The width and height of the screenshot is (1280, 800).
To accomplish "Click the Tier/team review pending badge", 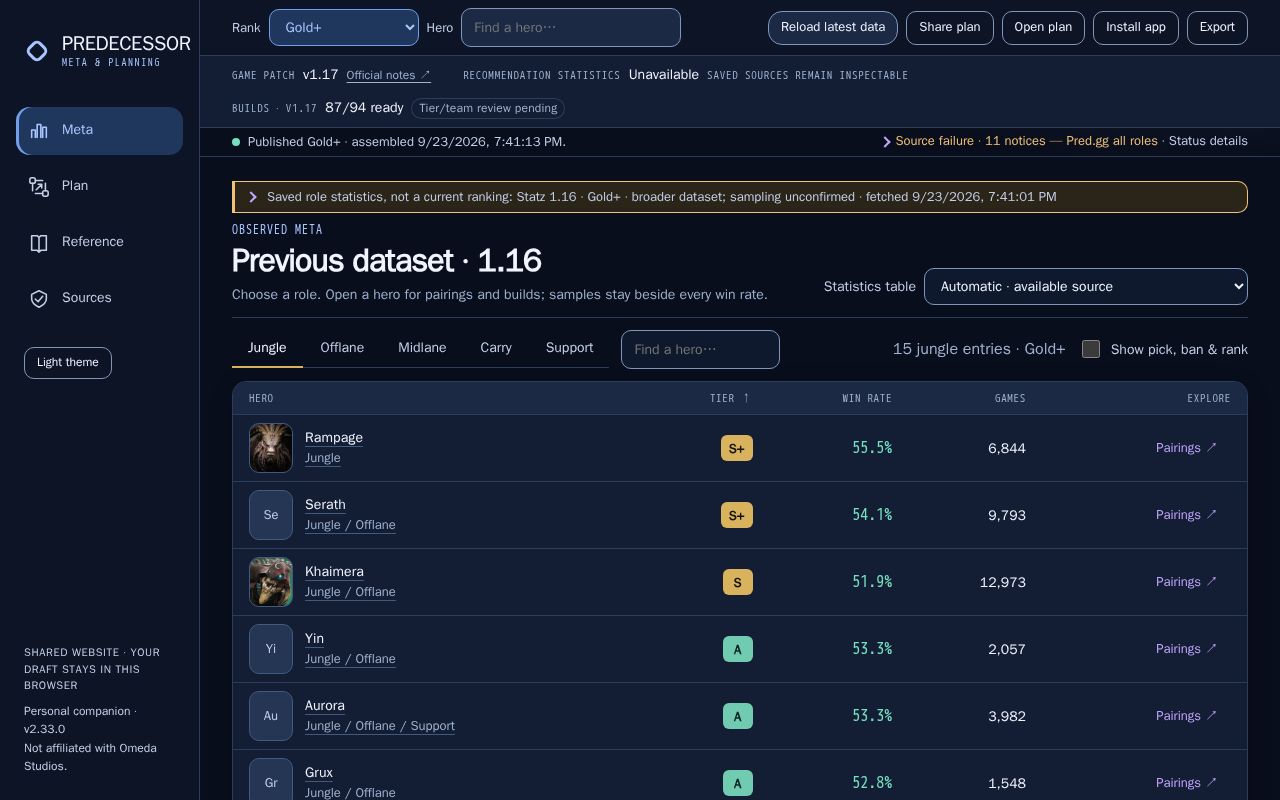I will 488,108.
